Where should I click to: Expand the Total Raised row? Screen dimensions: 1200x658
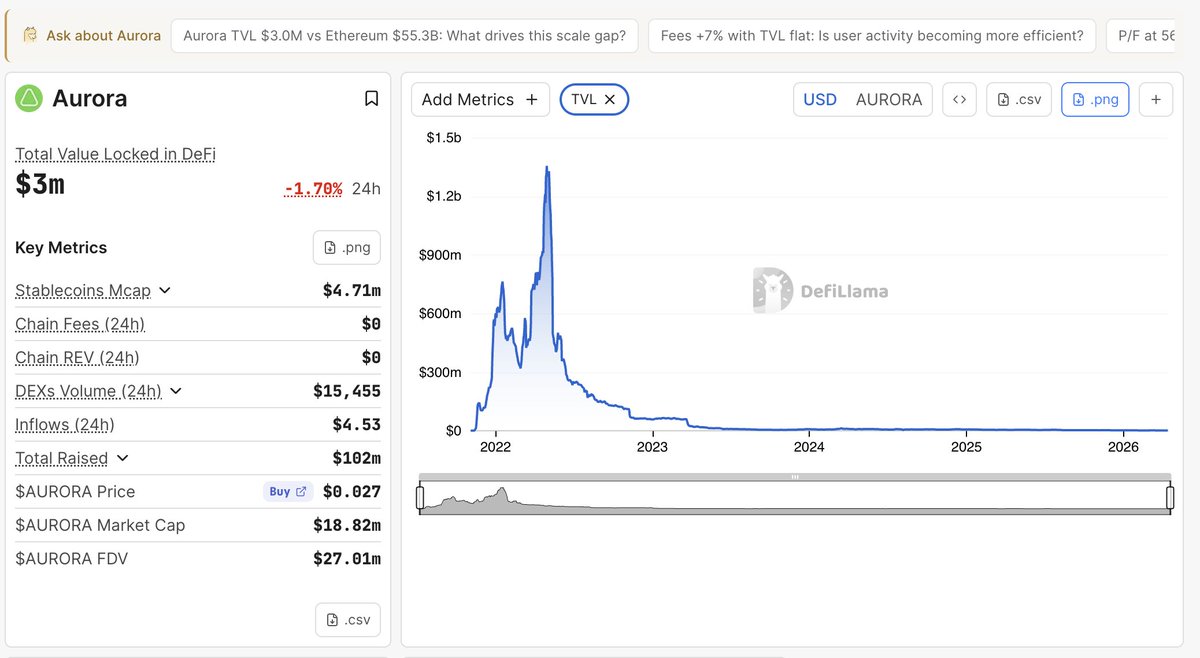(x=123, y=458)
